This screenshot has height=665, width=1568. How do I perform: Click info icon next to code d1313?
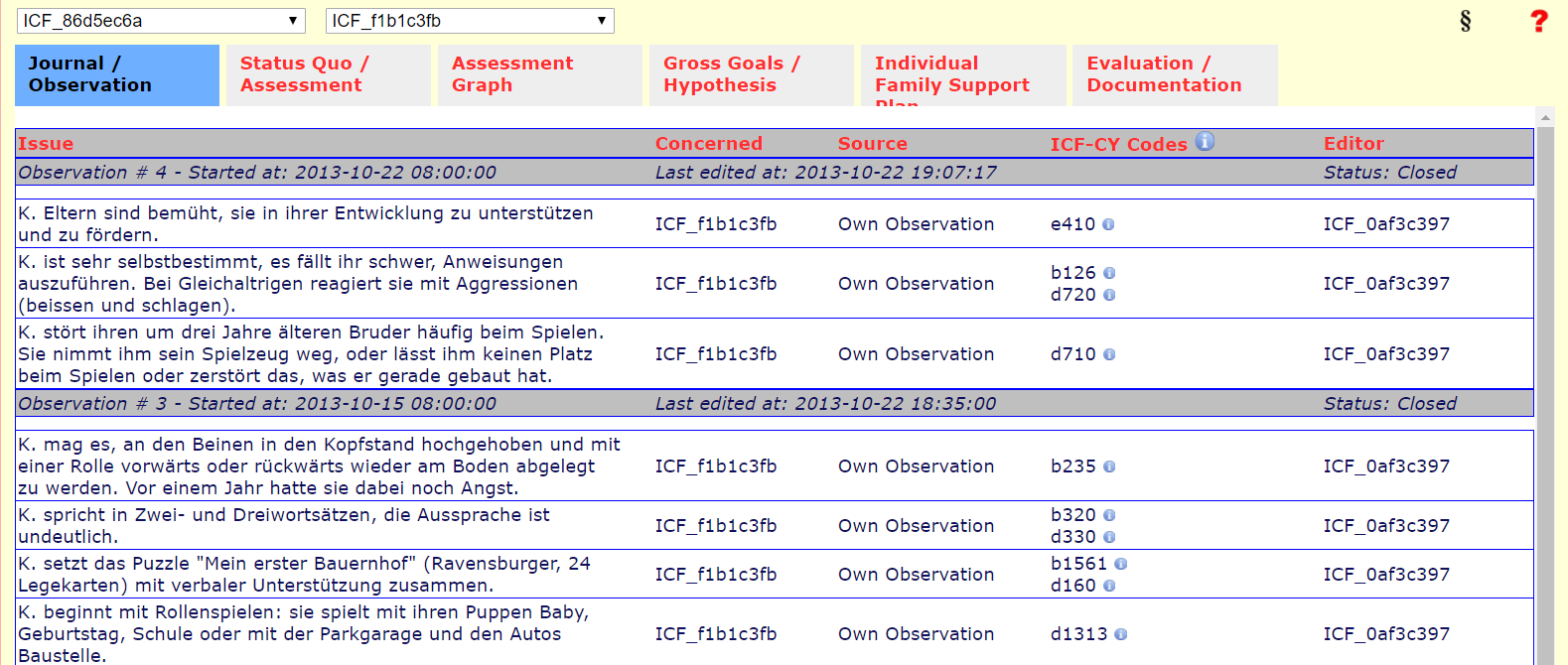1120,634
